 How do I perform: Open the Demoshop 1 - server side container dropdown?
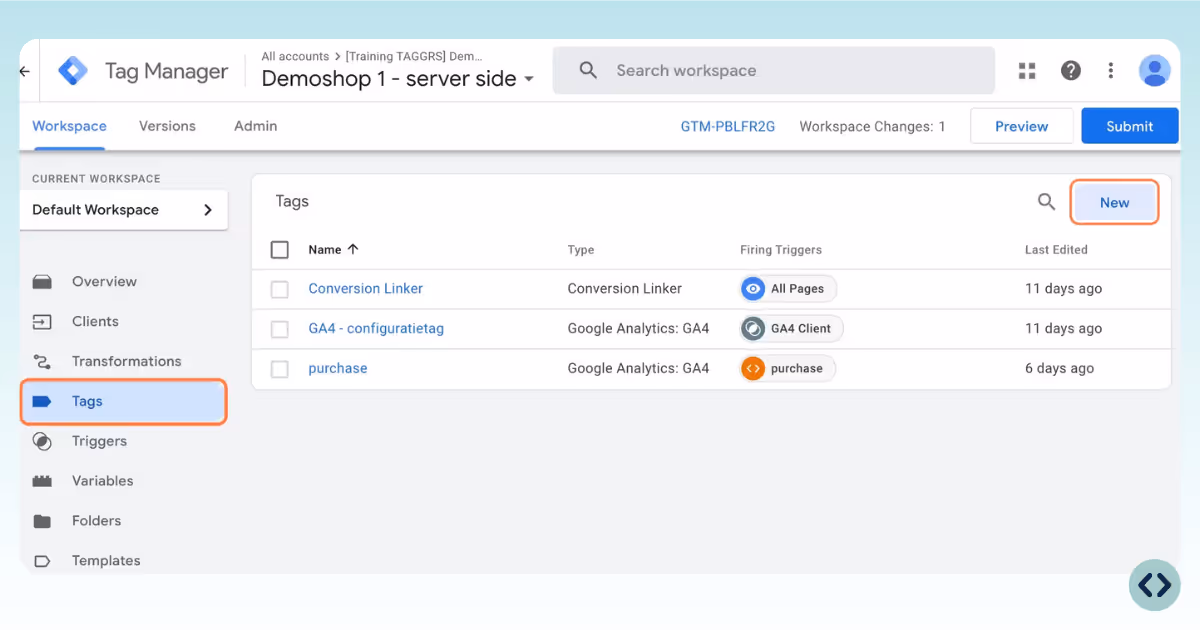coord(398,79)
